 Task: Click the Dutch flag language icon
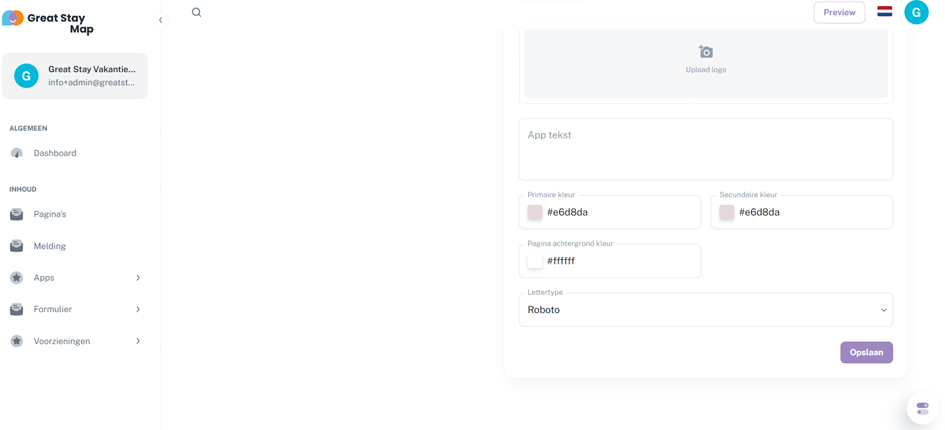885,12
